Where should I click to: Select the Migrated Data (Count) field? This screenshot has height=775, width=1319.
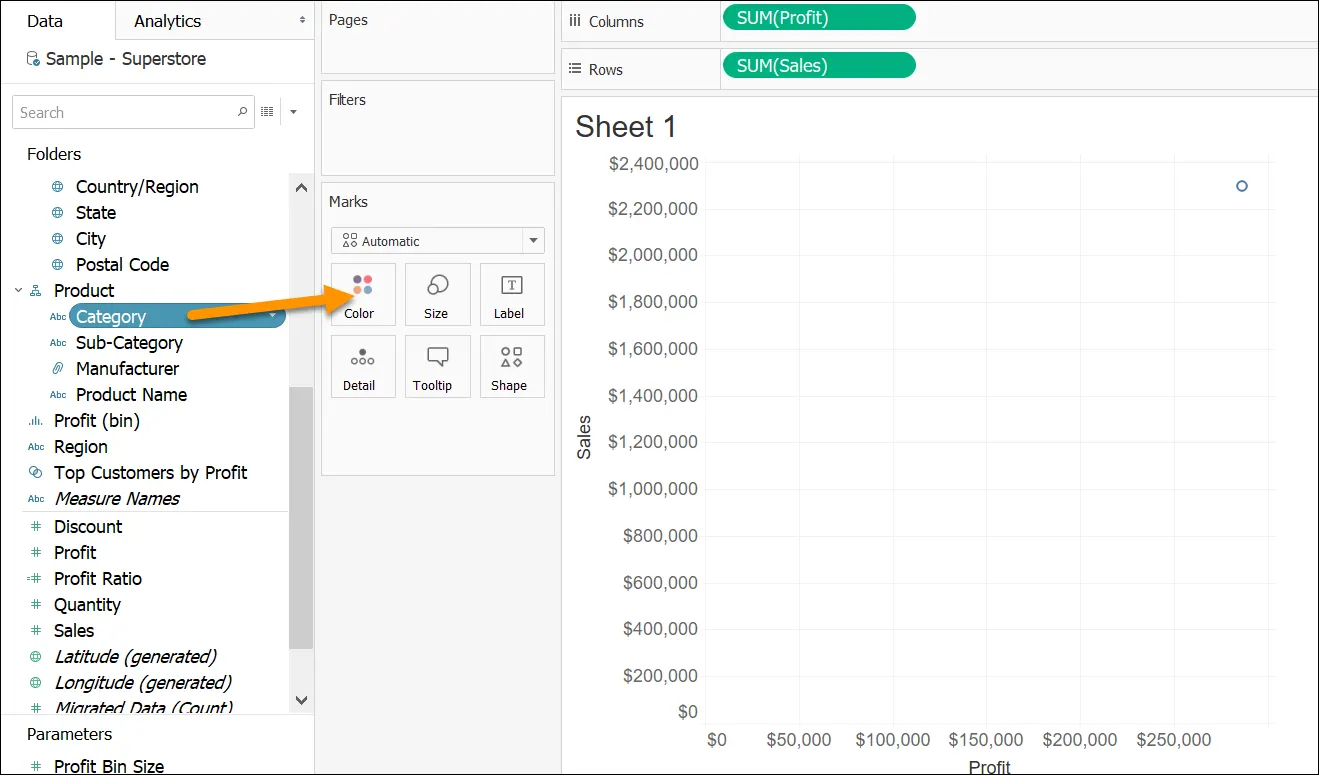tap(143, 707)
